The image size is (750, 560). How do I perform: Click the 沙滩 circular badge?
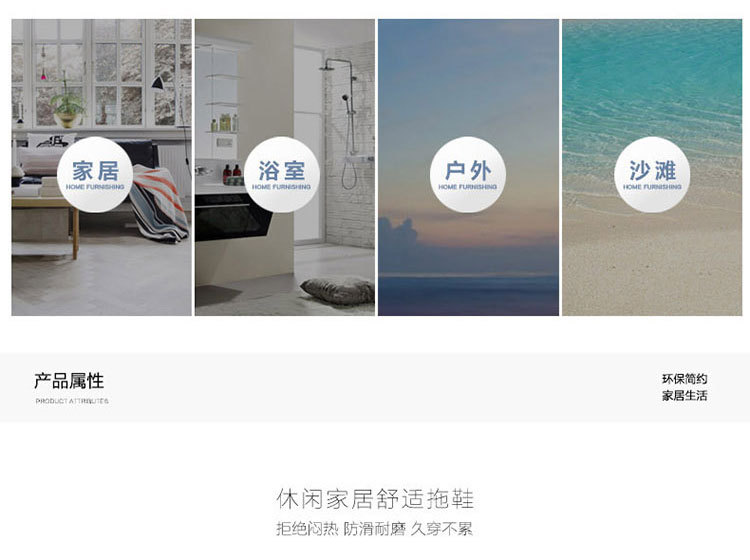point(652,175)
